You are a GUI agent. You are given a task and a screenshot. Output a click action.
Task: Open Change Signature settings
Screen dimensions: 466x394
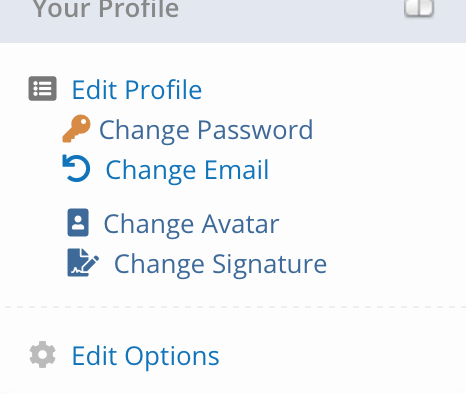tap(220, 264)
